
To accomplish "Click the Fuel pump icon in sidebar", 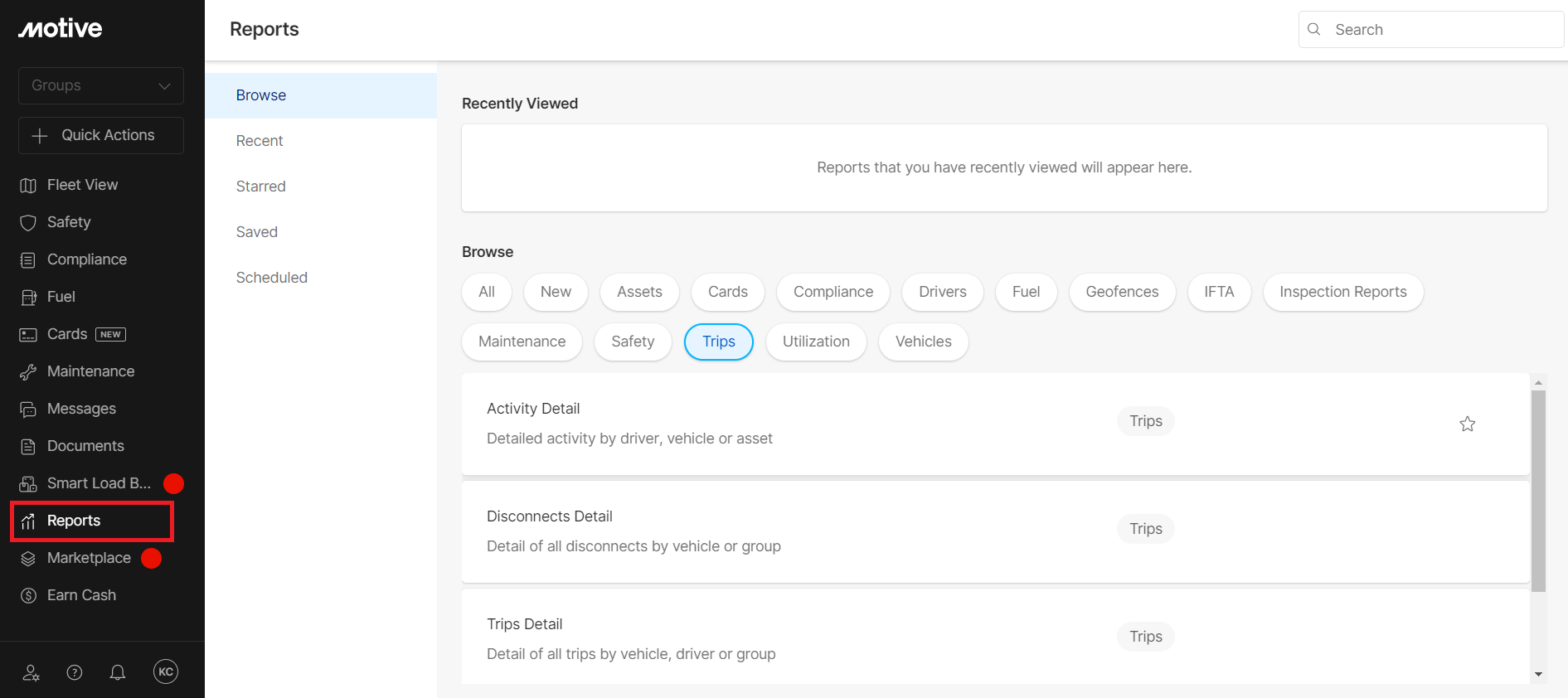I will coord(28,297).
